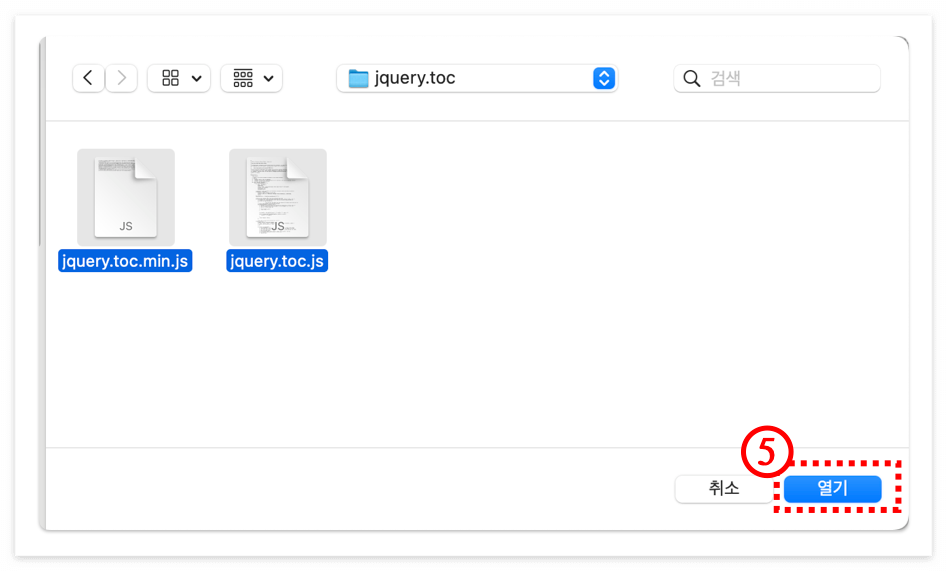Click the magnifying glass search icon
The image size is (947, 571).
pos(692,78)
